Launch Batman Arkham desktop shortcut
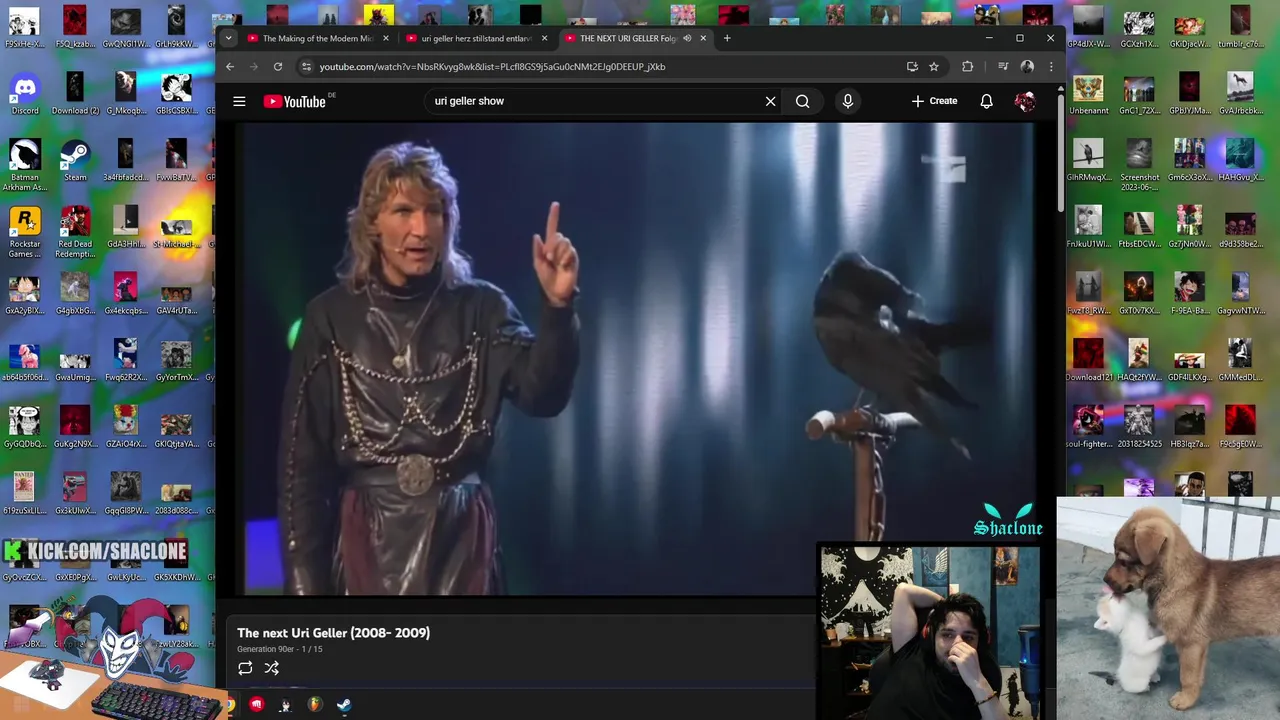This screenshot has height=720, width=1280. [x=25, y=166]
